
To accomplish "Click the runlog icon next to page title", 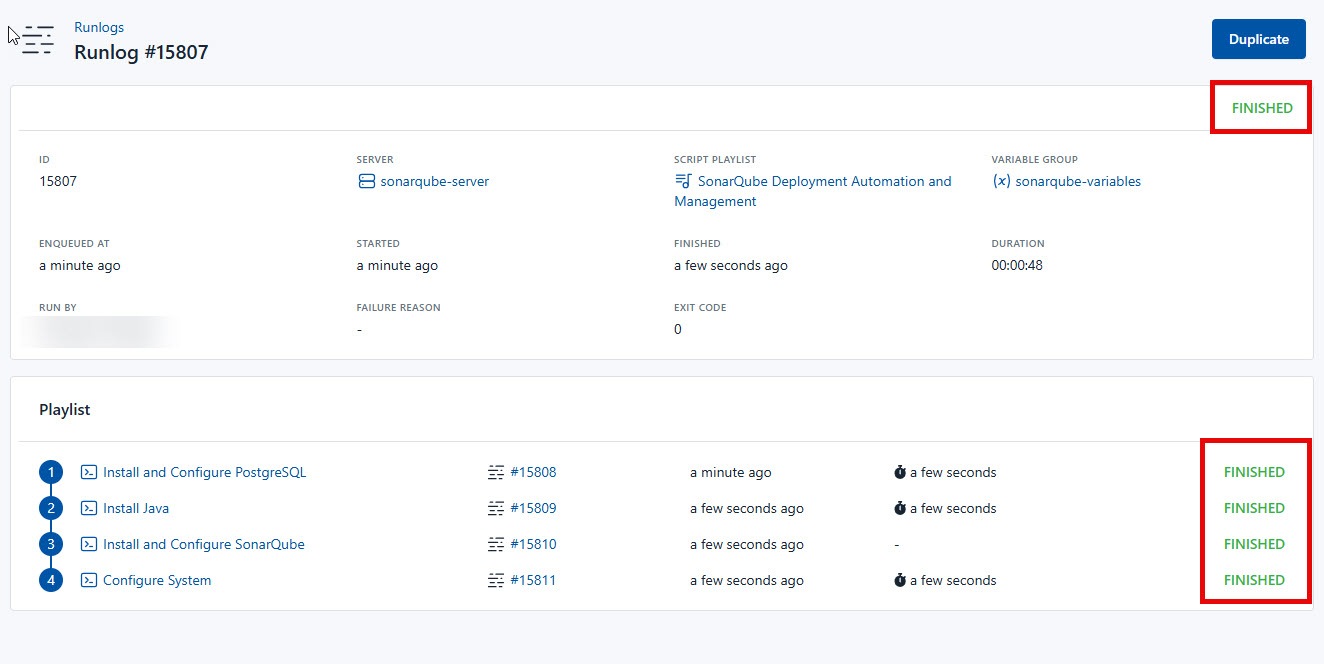I will click(38, 41).
